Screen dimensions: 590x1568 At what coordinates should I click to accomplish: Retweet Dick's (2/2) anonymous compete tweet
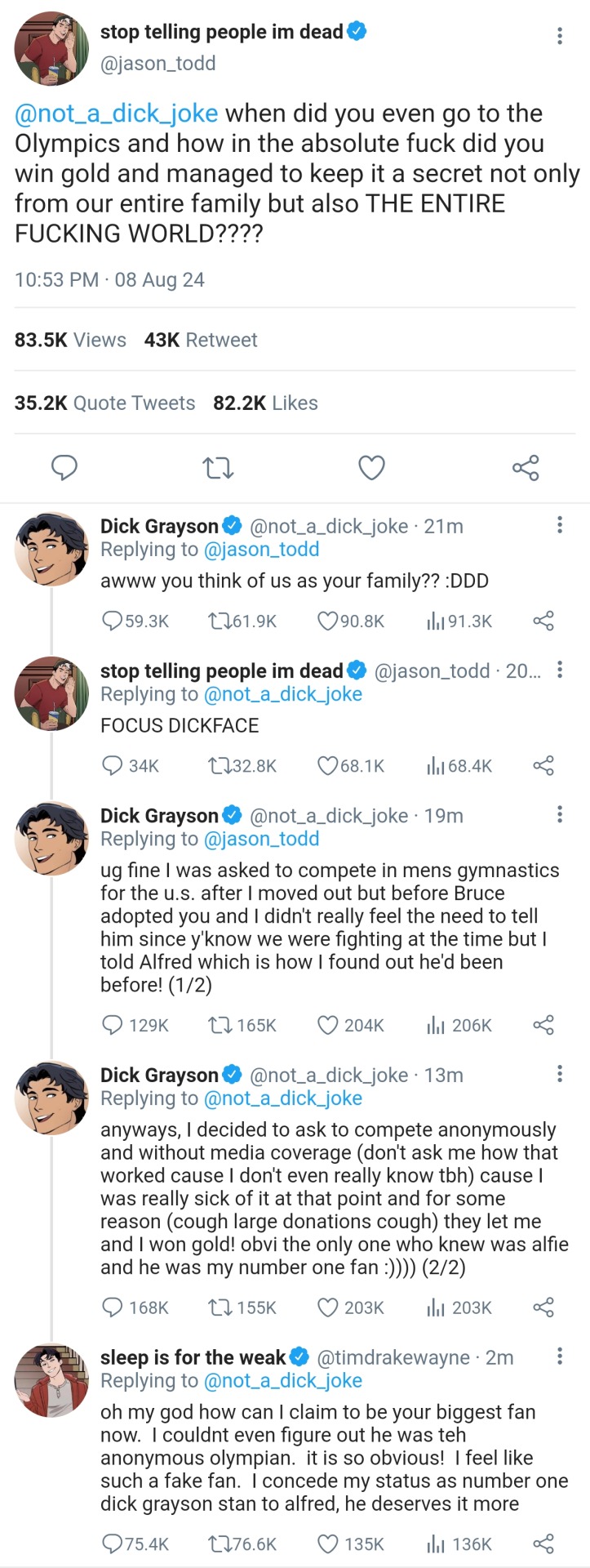tap(219, 1307)
